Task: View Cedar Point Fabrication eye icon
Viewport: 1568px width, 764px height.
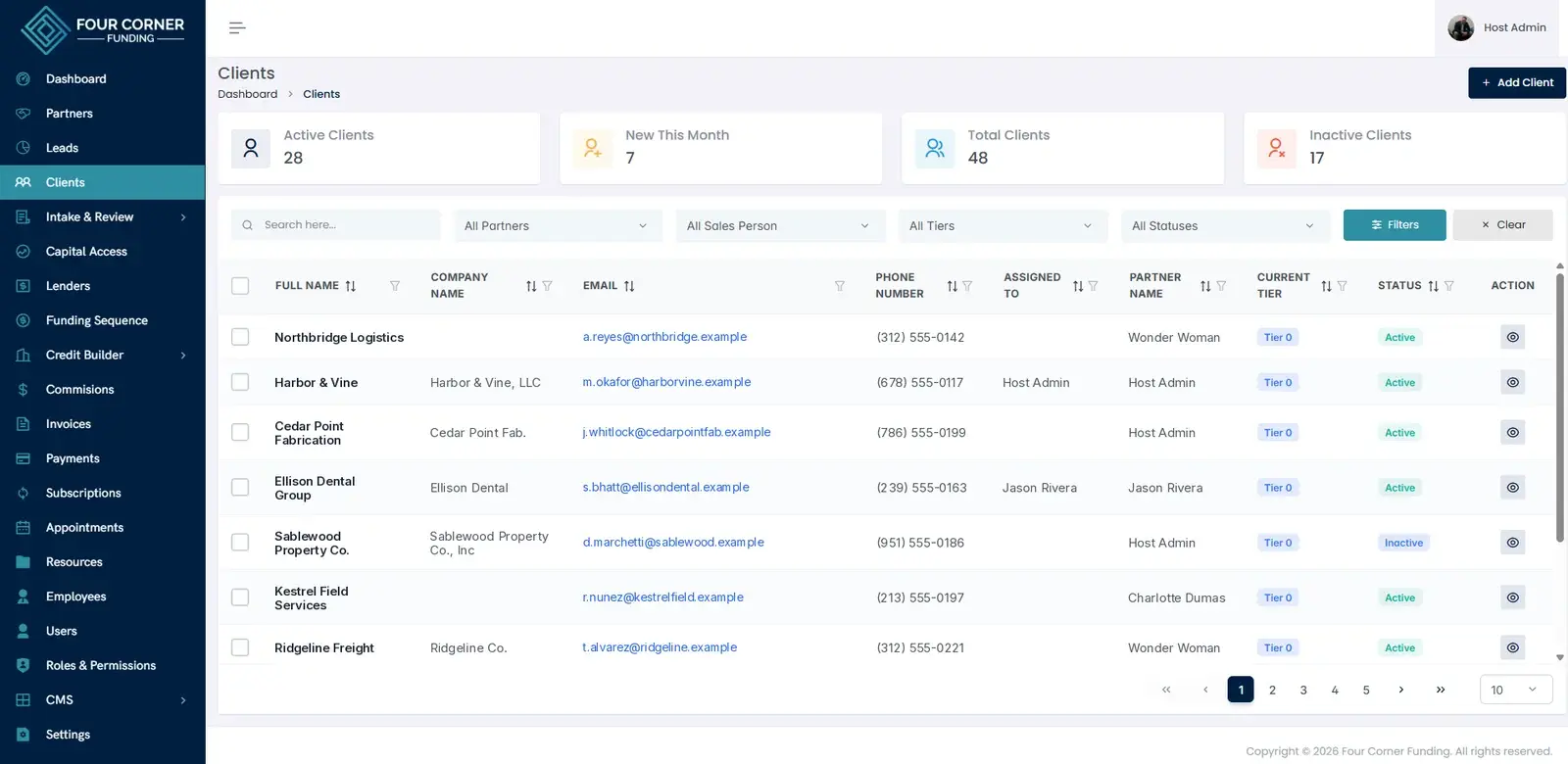Action: (x=1512, y=432)
